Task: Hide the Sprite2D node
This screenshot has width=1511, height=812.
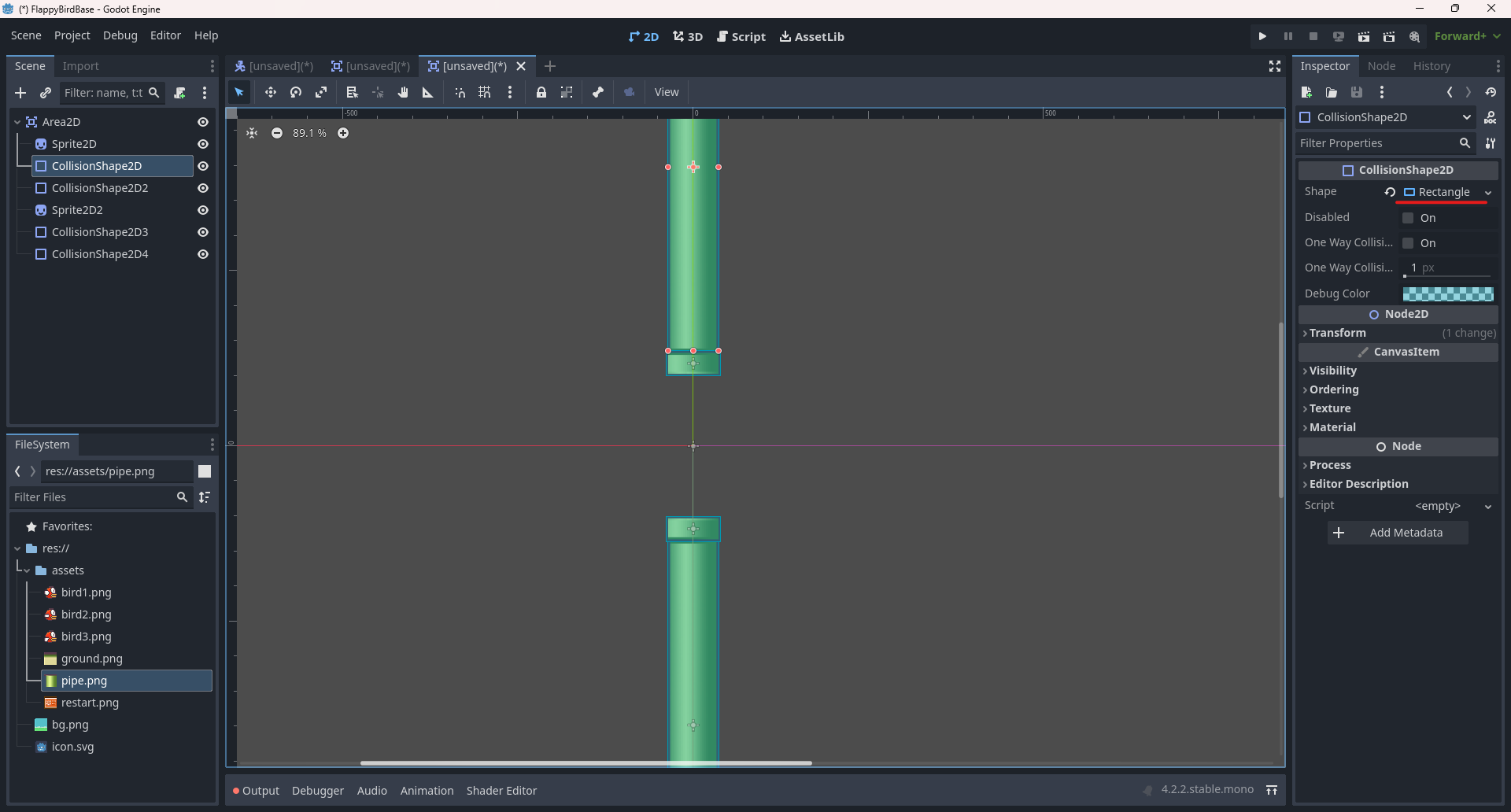Action: click(203, 144)
